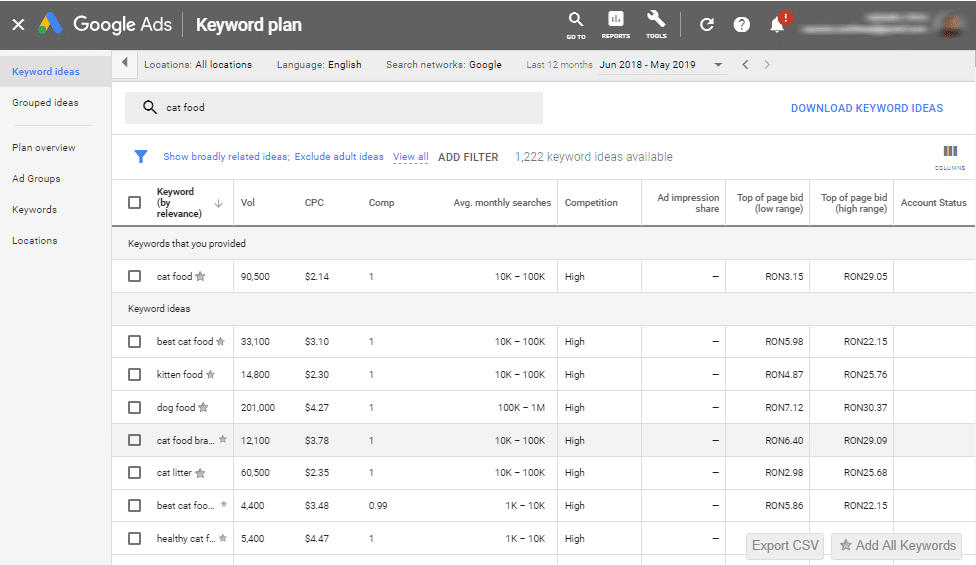Sort by Competition column header
Image resolution: width=976 pixels, height=565 pixels.
[591, 203]
